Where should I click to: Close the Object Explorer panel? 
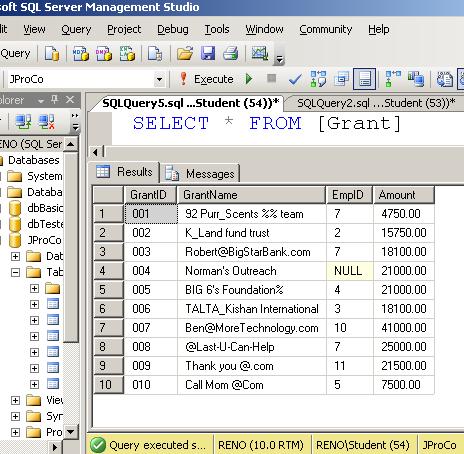pyautogui.click(x=70, y=99)
